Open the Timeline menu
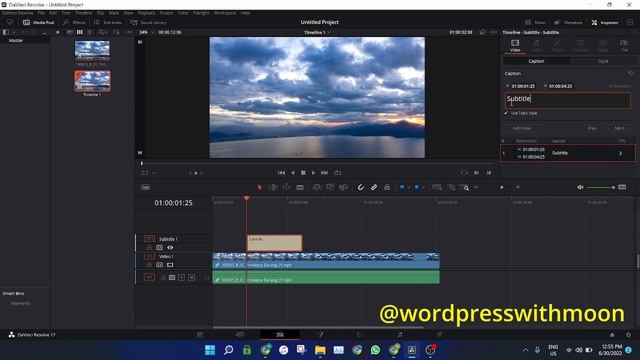This screenshot has width=640, height=360. pyautogui.click(x=83, y=13)
